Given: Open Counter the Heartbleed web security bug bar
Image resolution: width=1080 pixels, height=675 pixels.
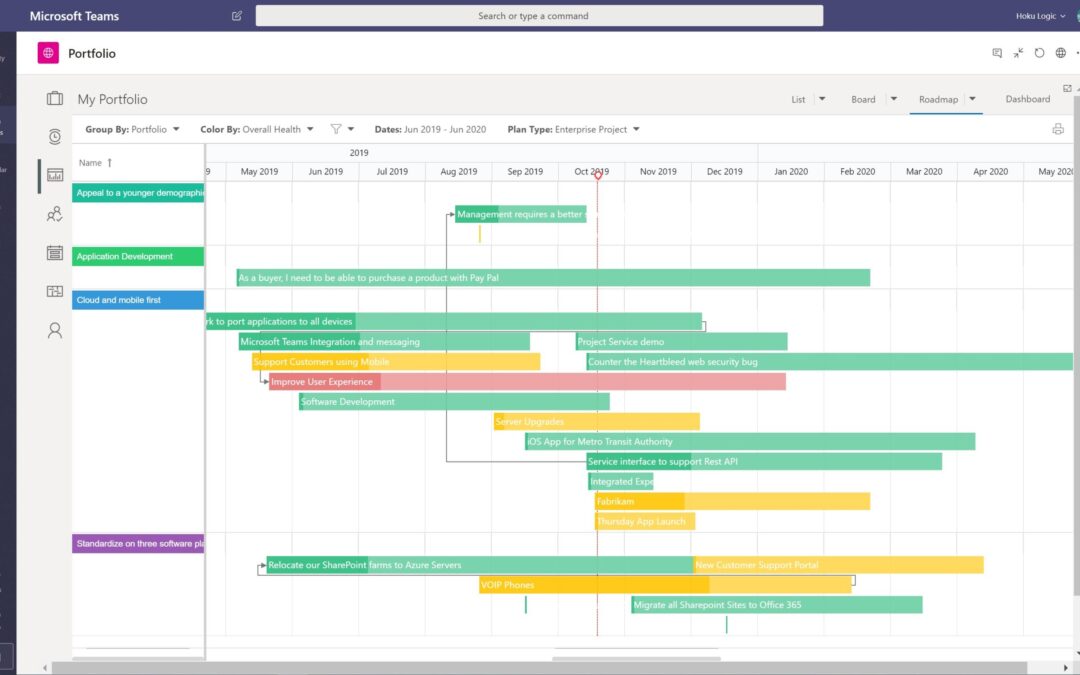Looking at the screenshot, I should (829, 361).
